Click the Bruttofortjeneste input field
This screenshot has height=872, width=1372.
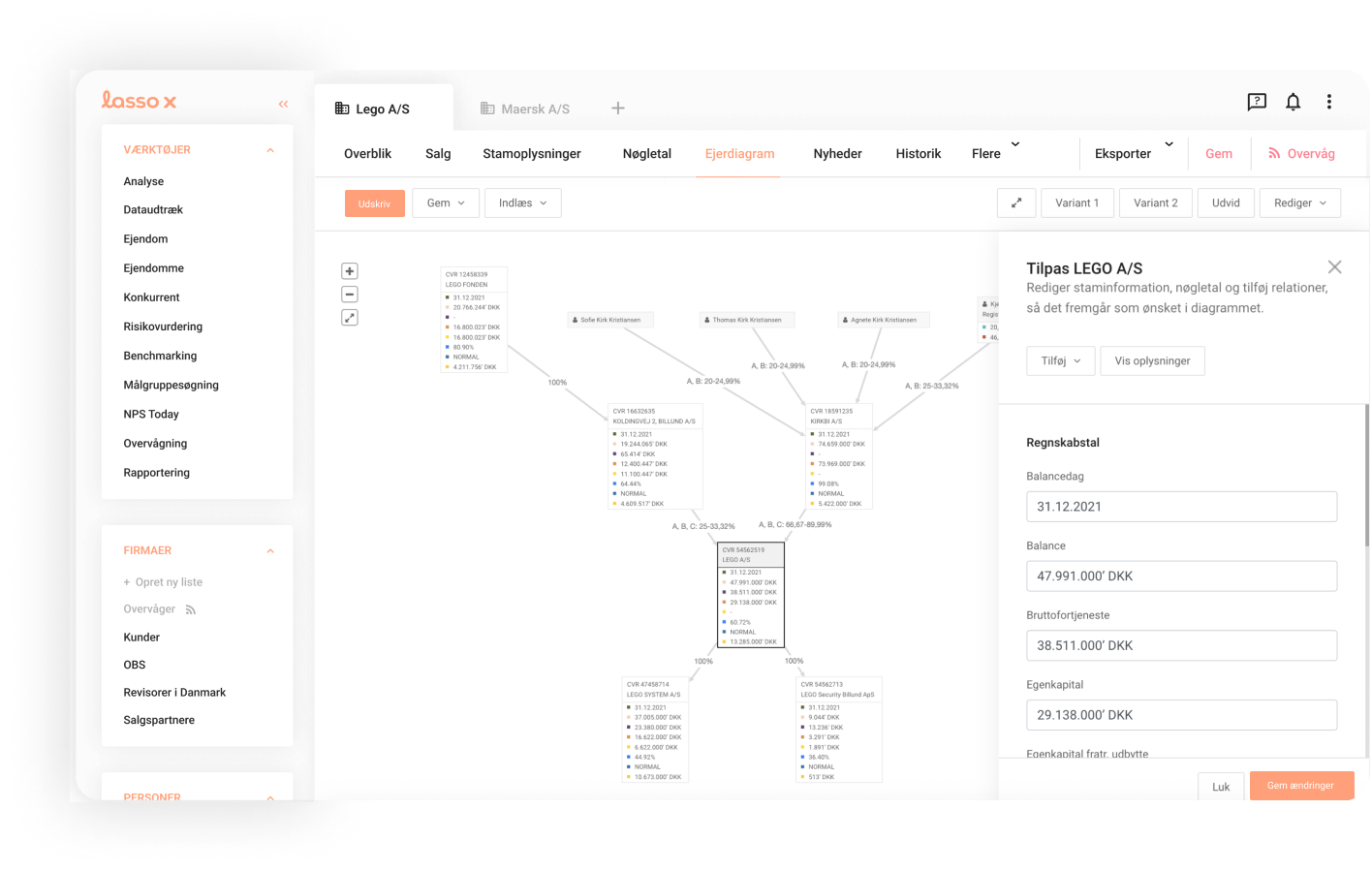[x=1181, y=645]
